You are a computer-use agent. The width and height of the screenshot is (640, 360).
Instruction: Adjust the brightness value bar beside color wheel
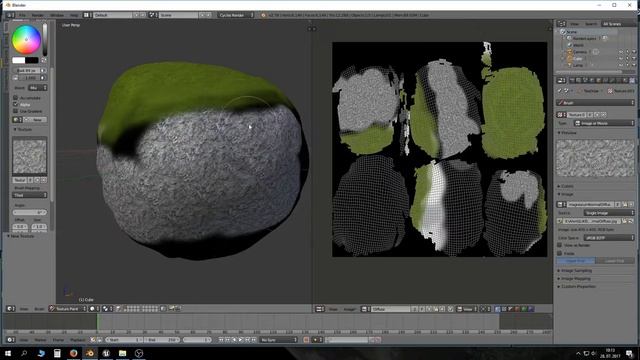45,40
